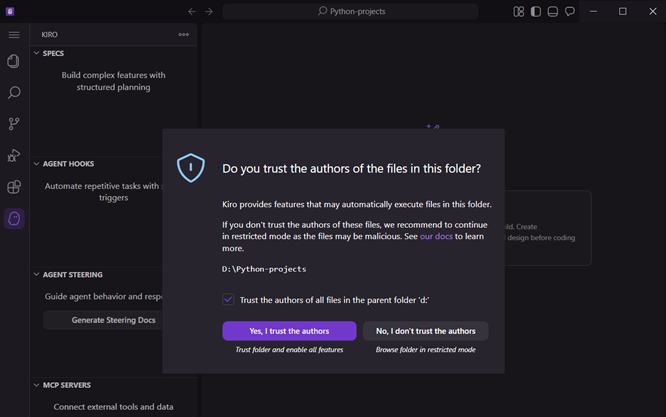Click the Kiro app logo
Screen dimensions: 666x417
[x=10, y=11]
